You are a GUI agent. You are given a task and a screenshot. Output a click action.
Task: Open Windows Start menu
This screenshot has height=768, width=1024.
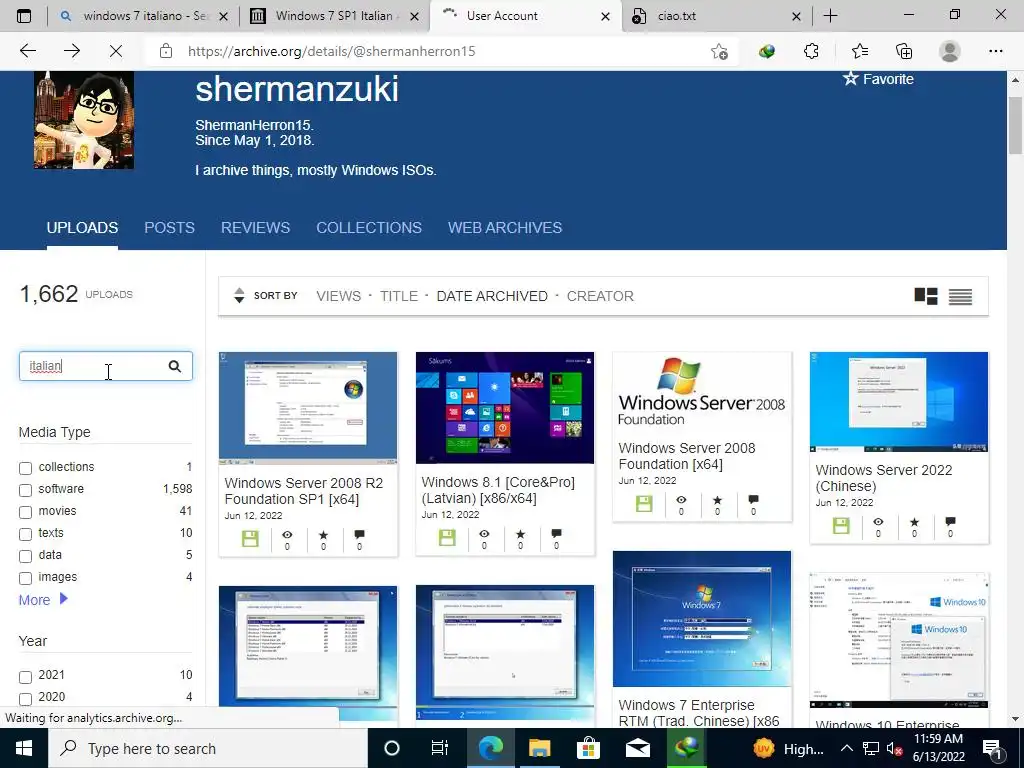[x=24, y=748]
